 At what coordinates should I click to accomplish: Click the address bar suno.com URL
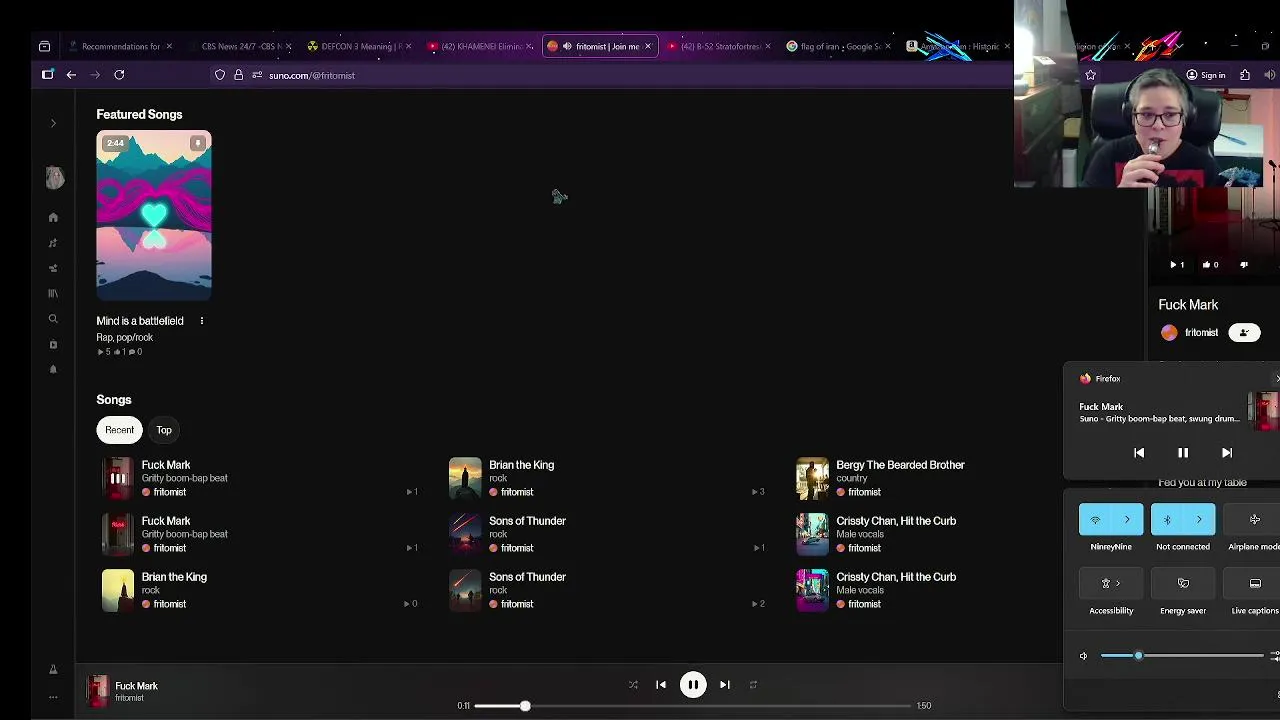[x=311, y=75]
